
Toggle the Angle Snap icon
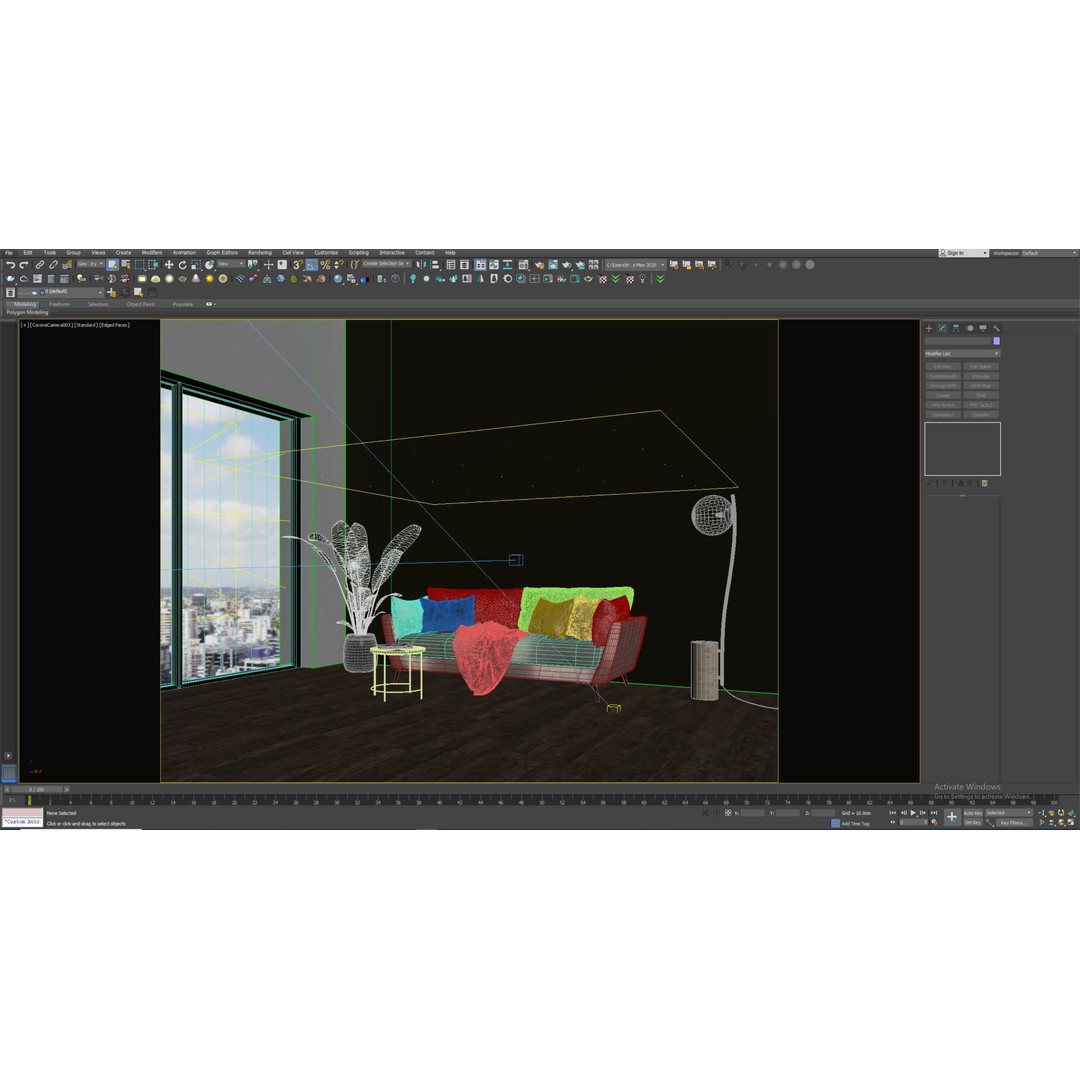(x=311, y=264)
